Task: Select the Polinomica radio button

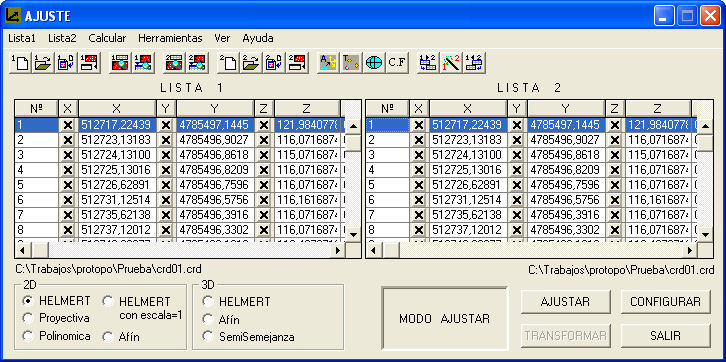Action: click(x=29, y=336)
